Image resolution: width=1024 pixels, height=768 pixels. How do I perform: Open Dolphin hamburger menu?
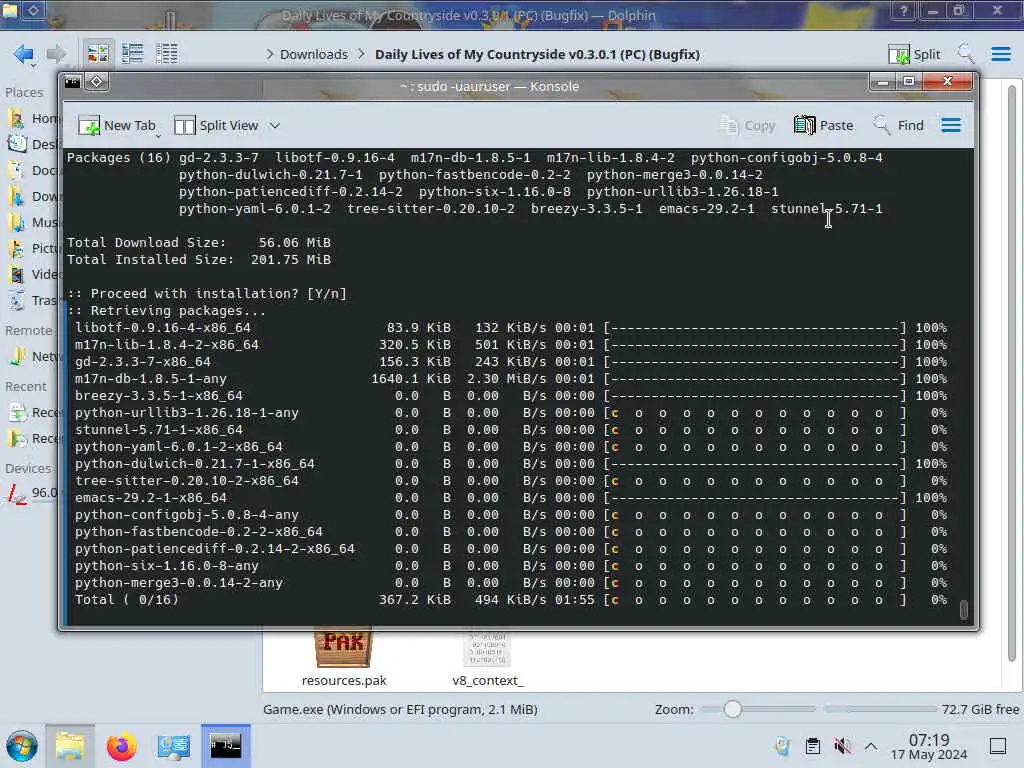click(1000, 54)
